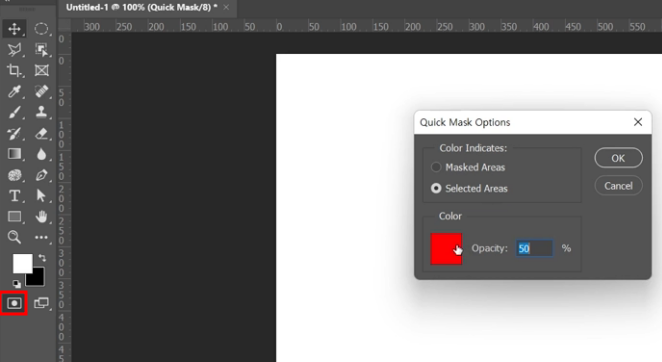Select the Object Selection tool

pyautogui.click(x=41, y=50)
